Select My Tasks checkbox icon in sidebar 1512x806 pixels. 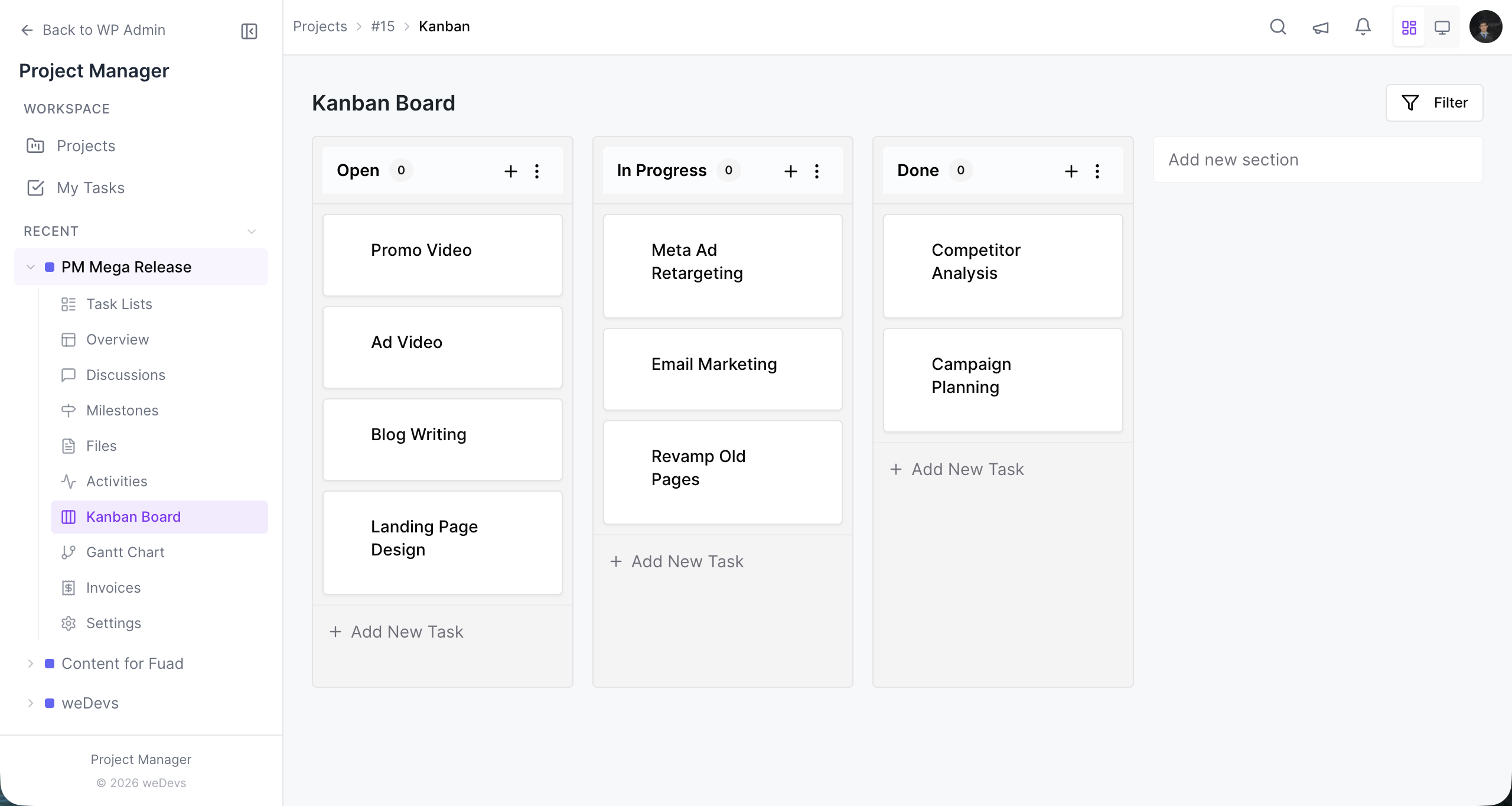(35, 188)
